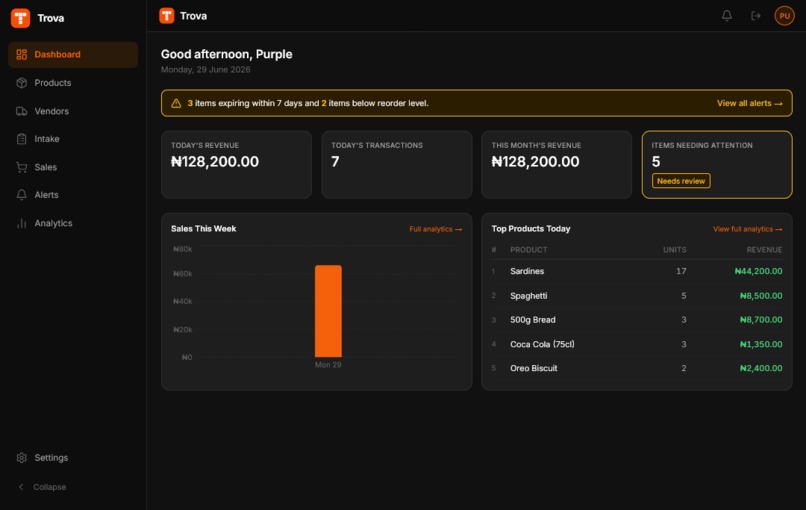The width and height of the screenshot is (806, 510).
Task: Click the PRODUCT column header
Action: pyautogui.click(x=528, y=250)
